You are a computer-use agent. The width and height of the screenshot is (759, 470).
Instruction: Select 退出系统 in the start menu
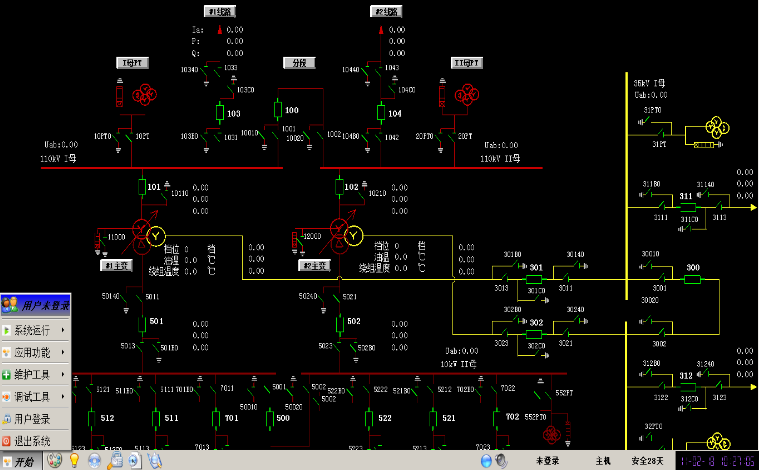(35, 441)
